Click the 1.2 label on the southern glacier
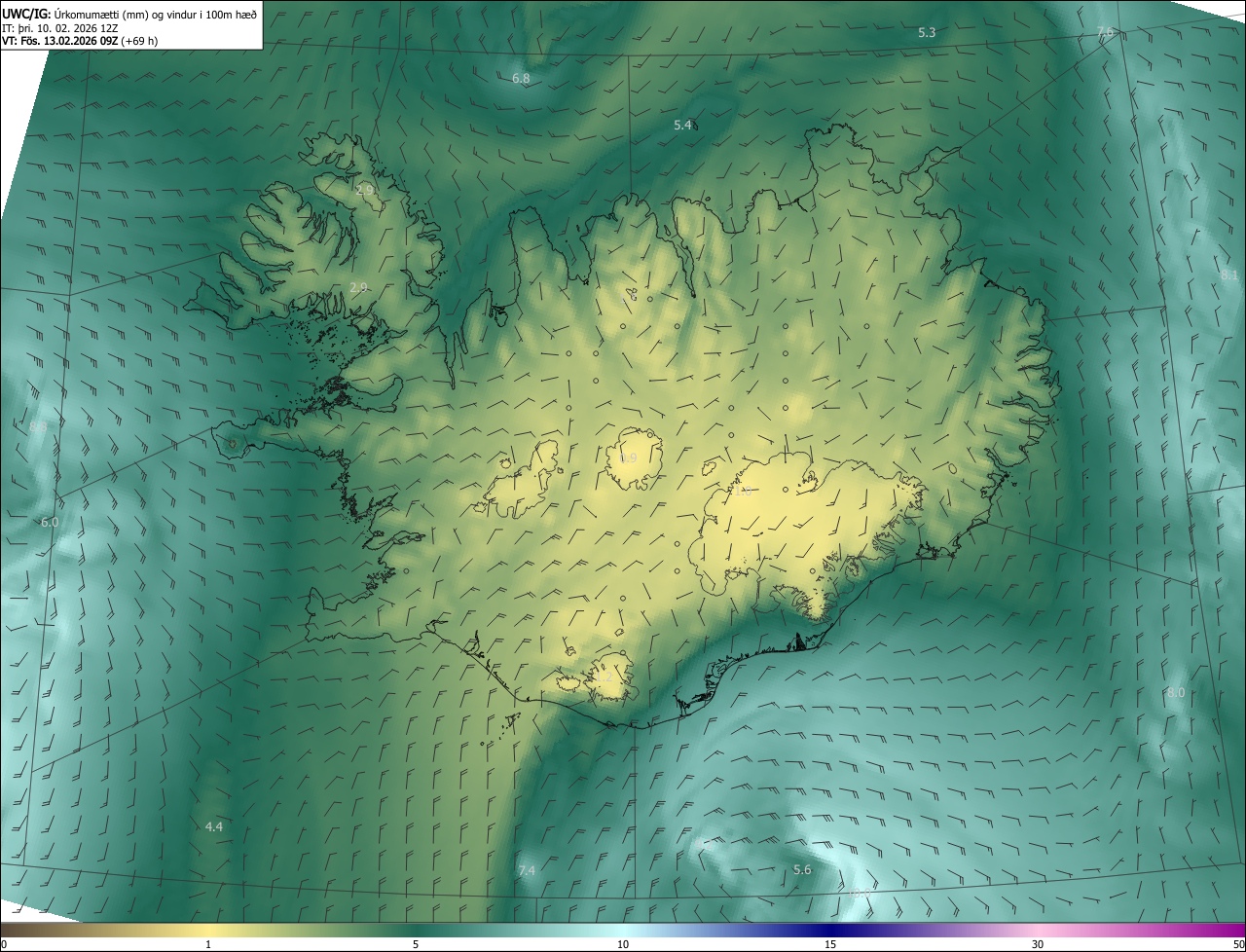The height and width of the screenshot is (952, 1246). click(x=605, y=677)
